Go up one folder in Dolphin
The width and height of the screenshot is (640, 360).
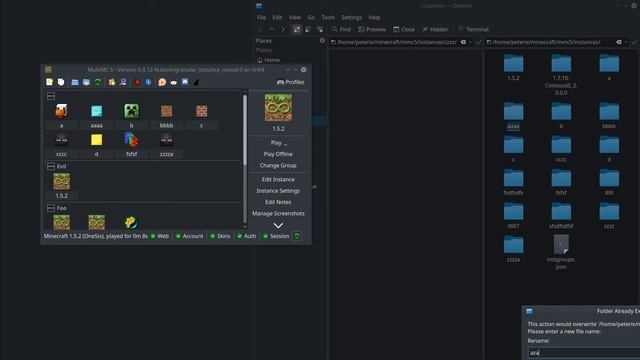coord(271,29)
